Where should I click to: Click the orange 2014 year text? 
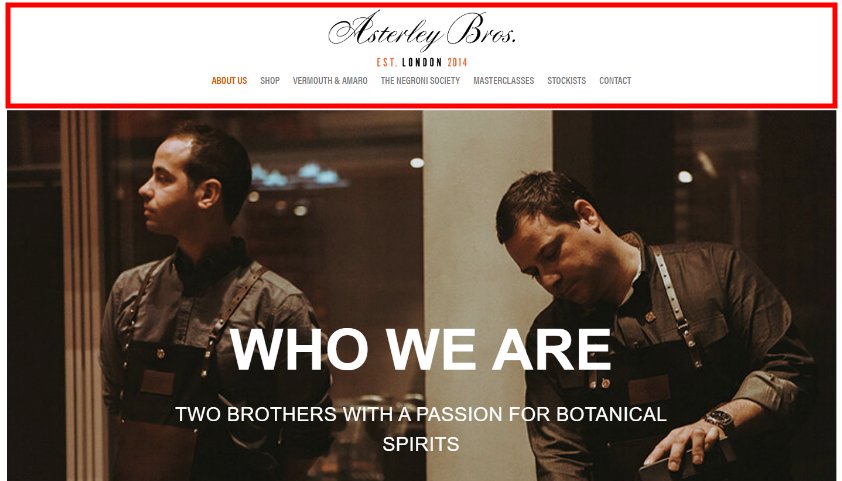coord(458,62)
